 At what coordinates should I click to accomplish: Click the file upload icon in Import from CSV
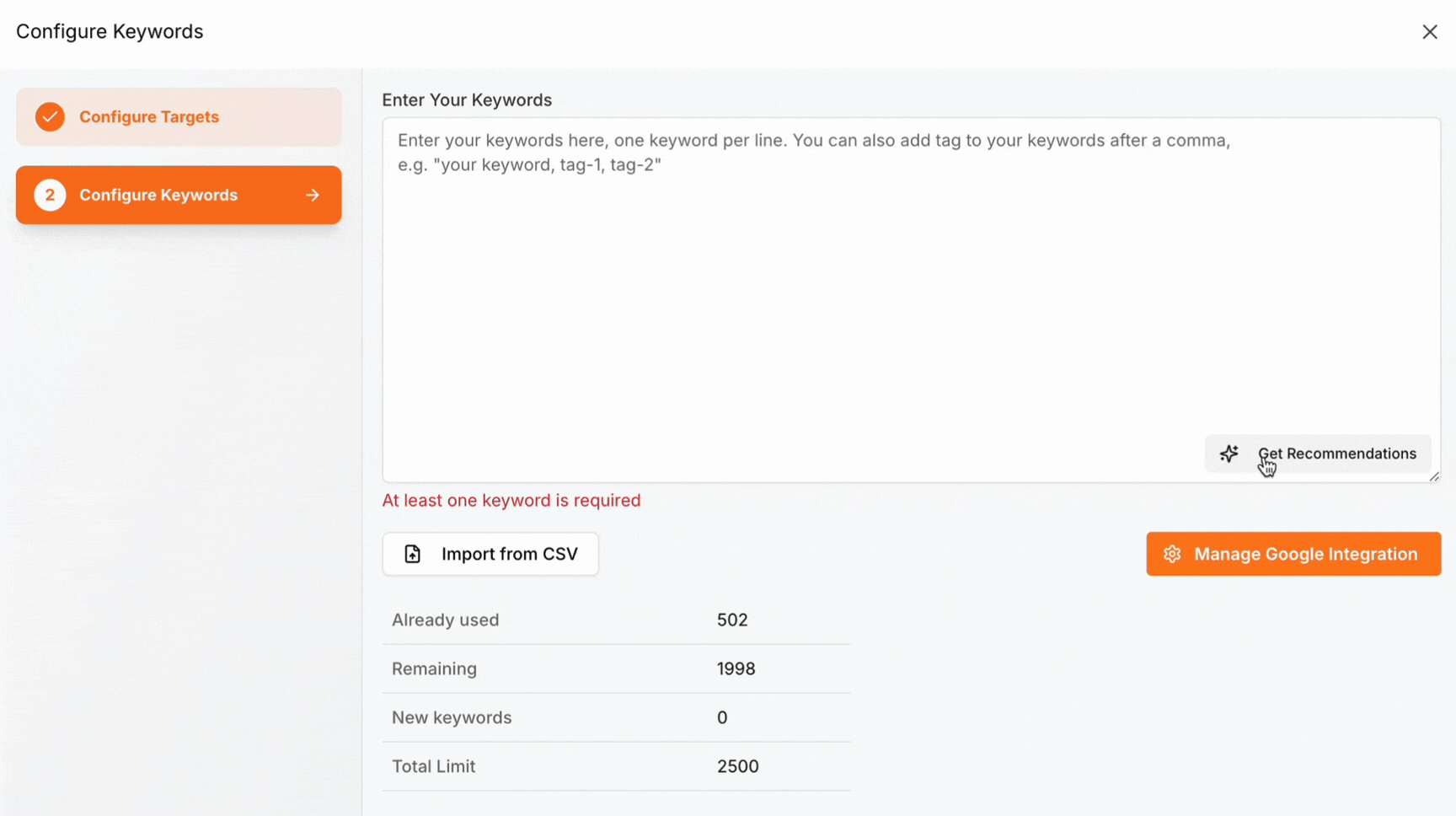[412, 554]
